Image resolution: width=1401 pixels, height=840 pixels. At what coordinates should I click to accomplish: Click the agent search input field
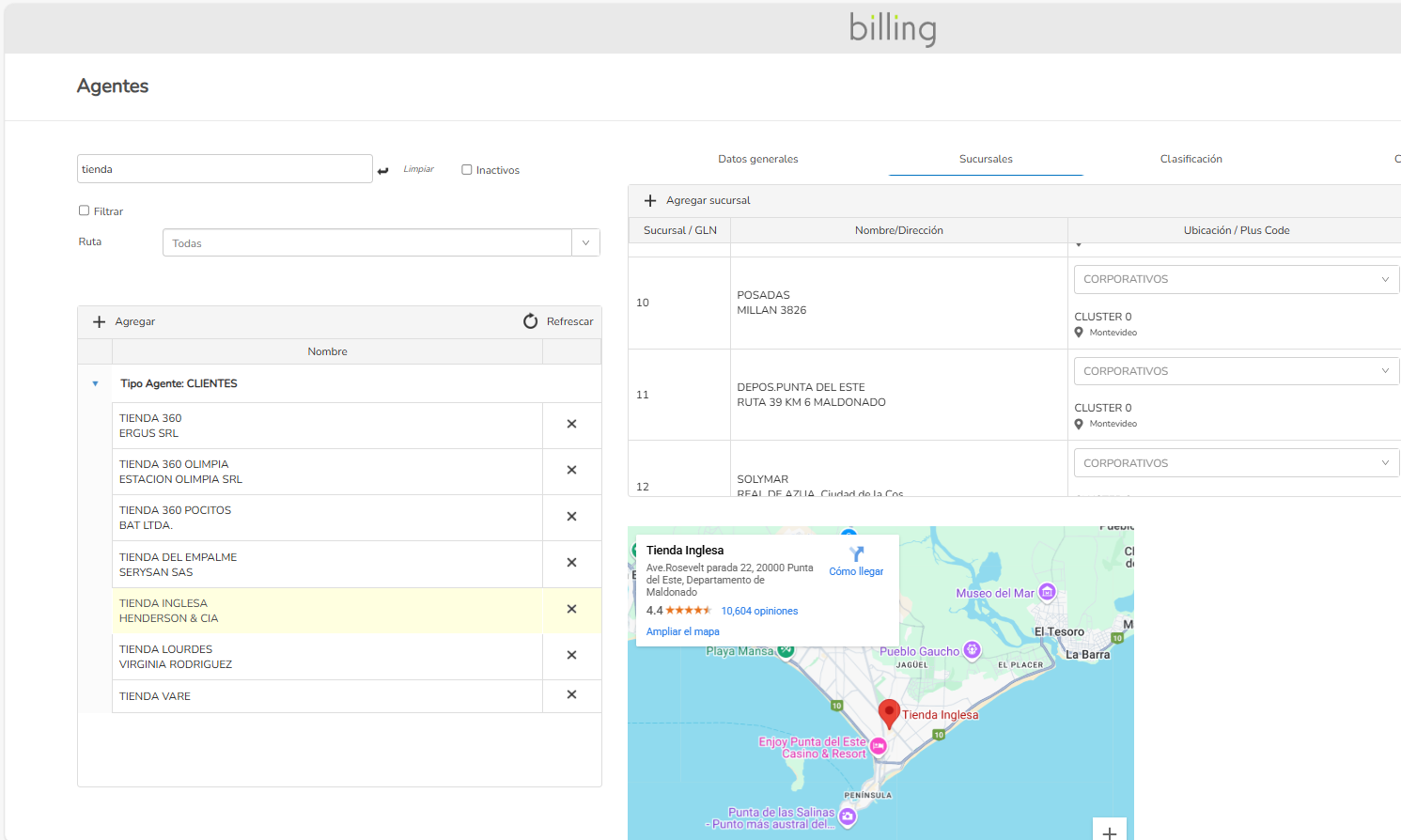click(225, 169)
